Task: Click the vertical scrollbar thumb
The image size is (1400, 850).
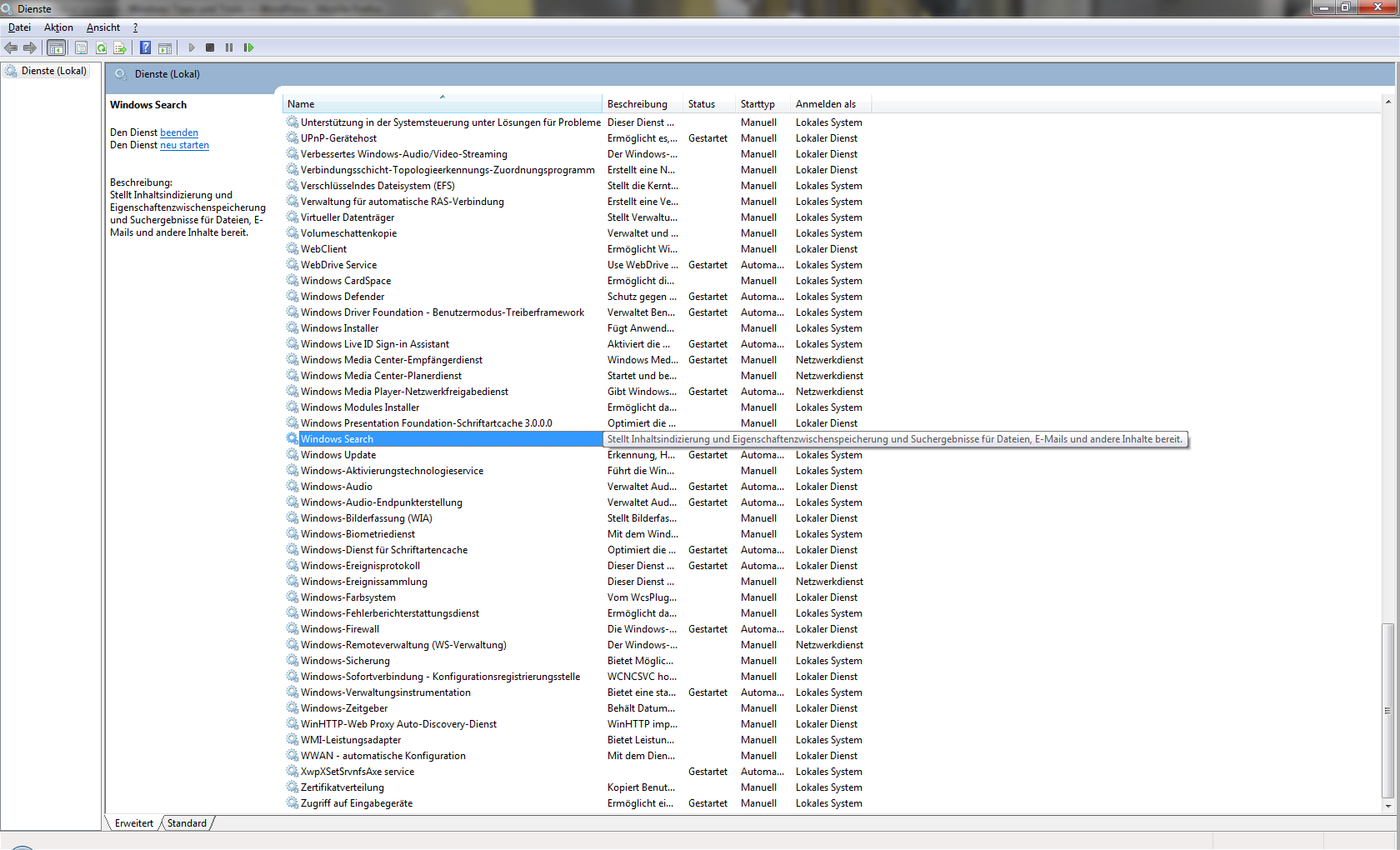Action: pyautogui.click(x=1387, y=710)
